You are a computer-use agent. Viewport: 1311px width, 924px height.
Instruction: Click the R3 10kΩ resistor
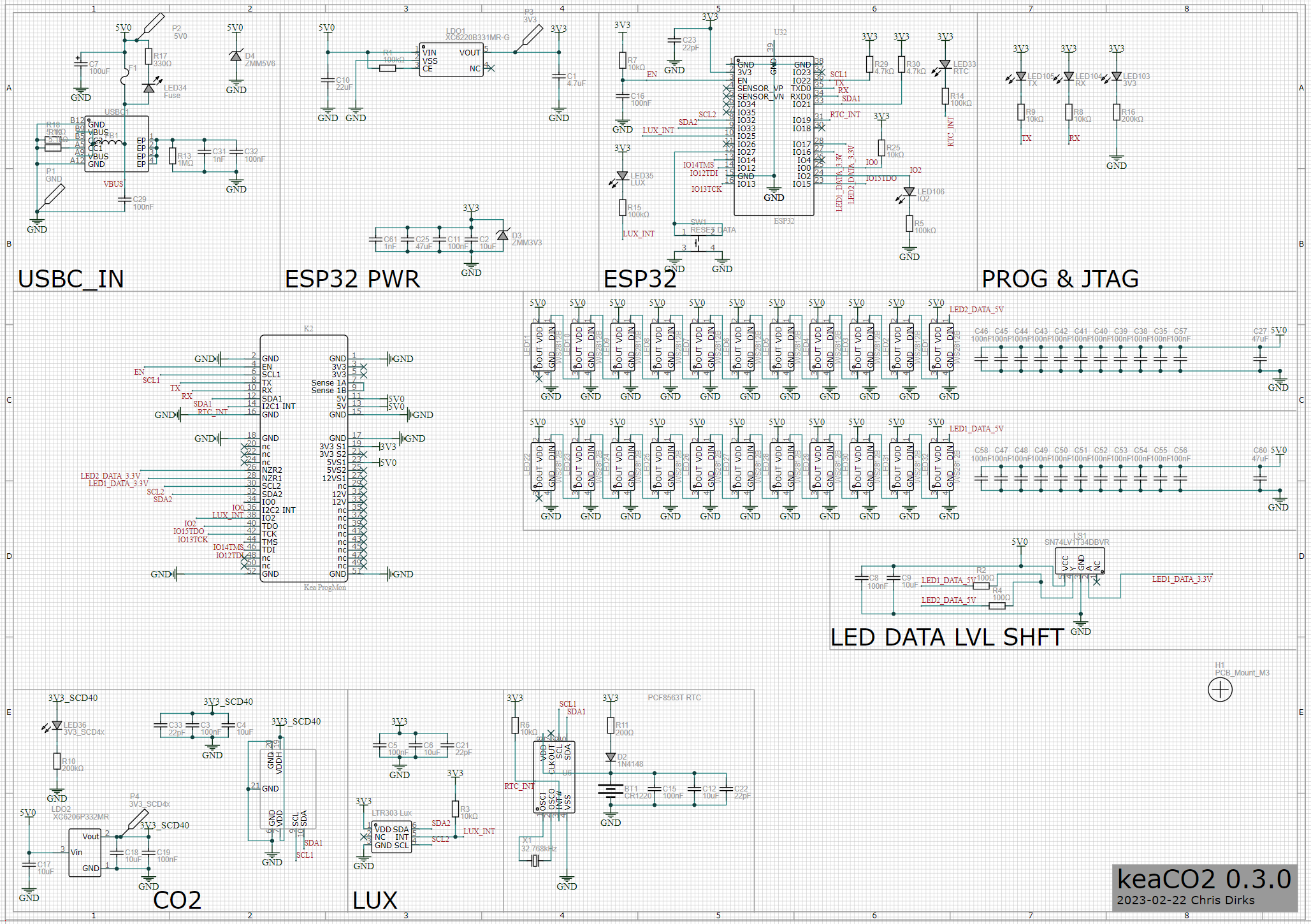click(x=455, y=809)
